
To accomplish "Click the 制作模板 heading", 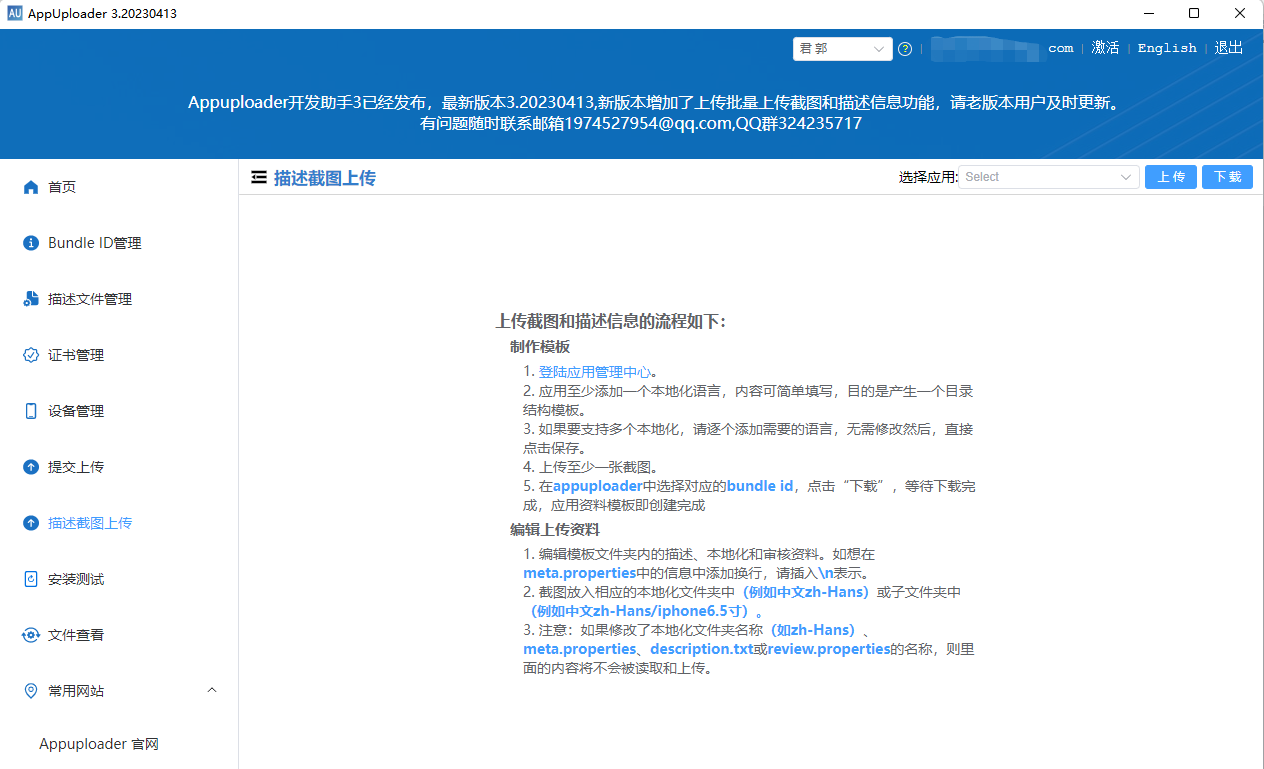I will [540, 347].
